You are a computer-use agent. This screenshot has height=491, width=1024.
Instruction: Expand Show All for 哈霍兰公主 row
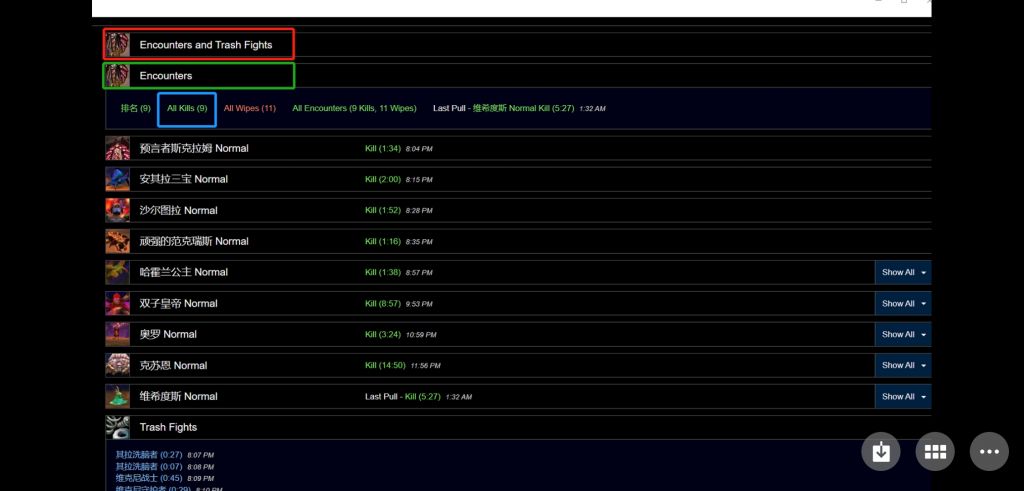click(903, 272)
